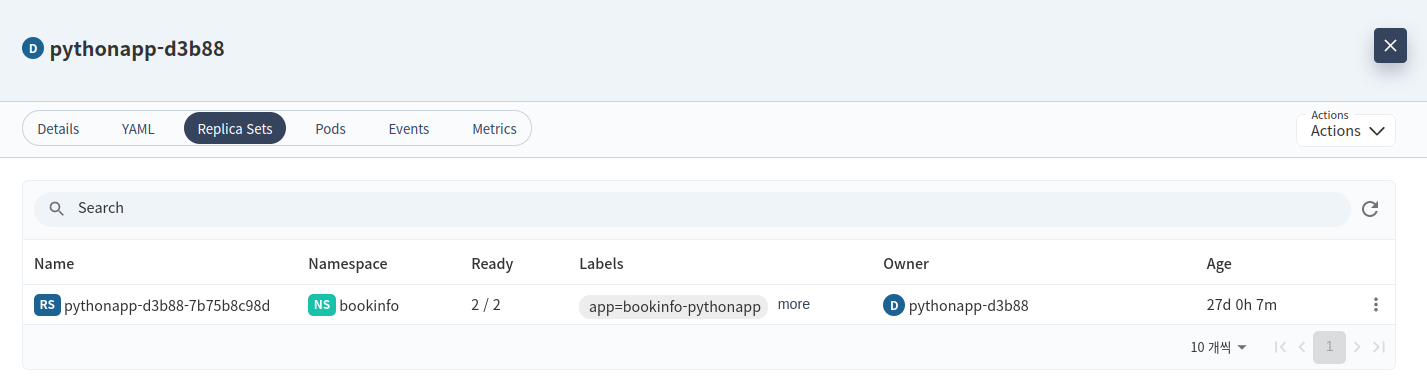Refresh the replica sets list
This screenshot has height=381, width=1427.
click(x=1371, y=209)
